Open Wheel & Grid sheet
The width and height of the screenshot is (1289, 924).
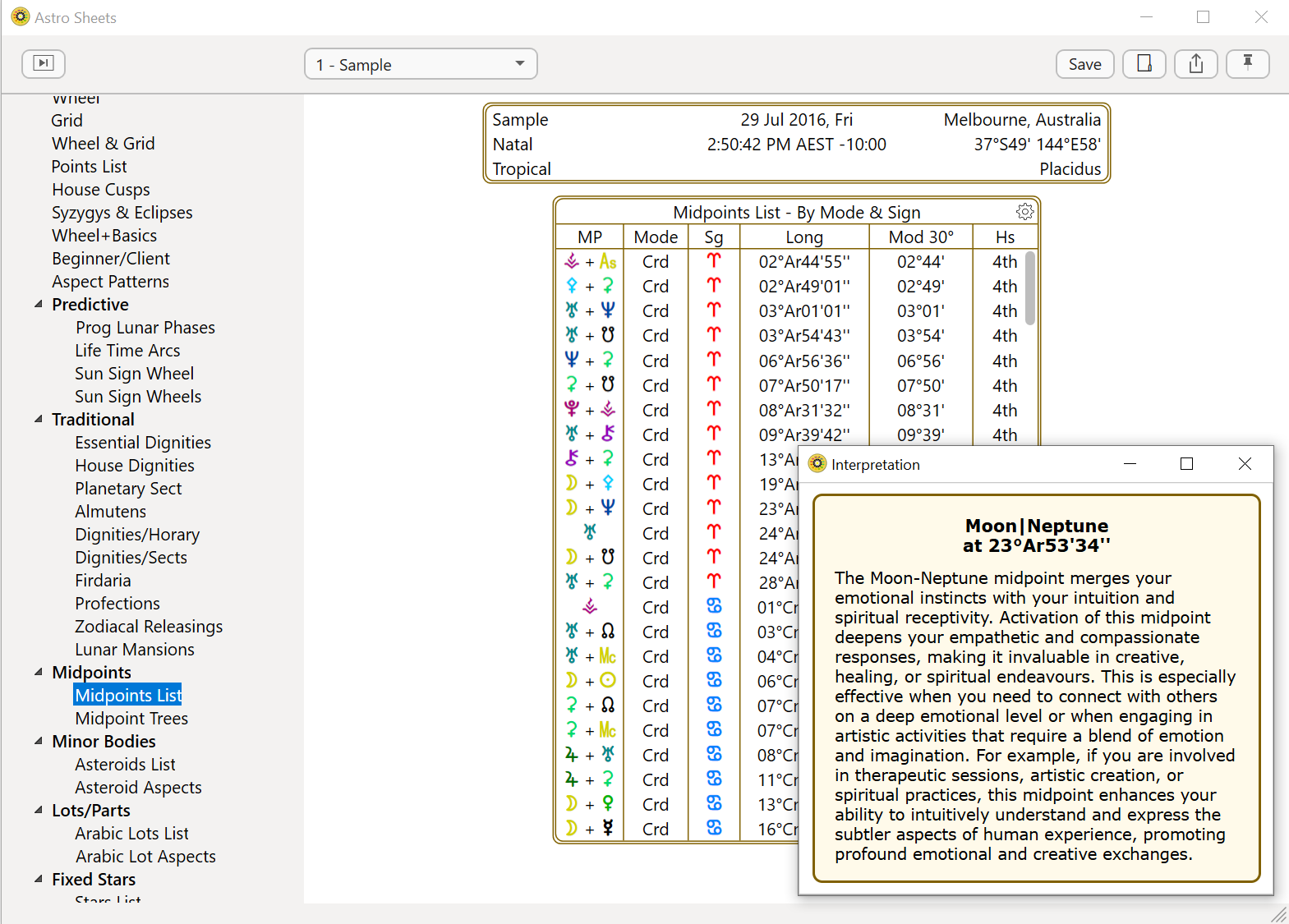[x=104, y=143]
